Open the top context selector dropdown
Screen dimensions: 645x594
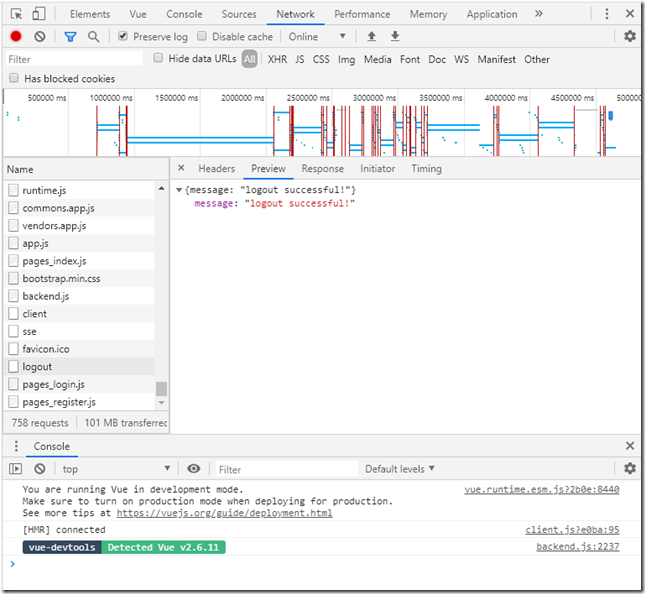coord(116,469)
